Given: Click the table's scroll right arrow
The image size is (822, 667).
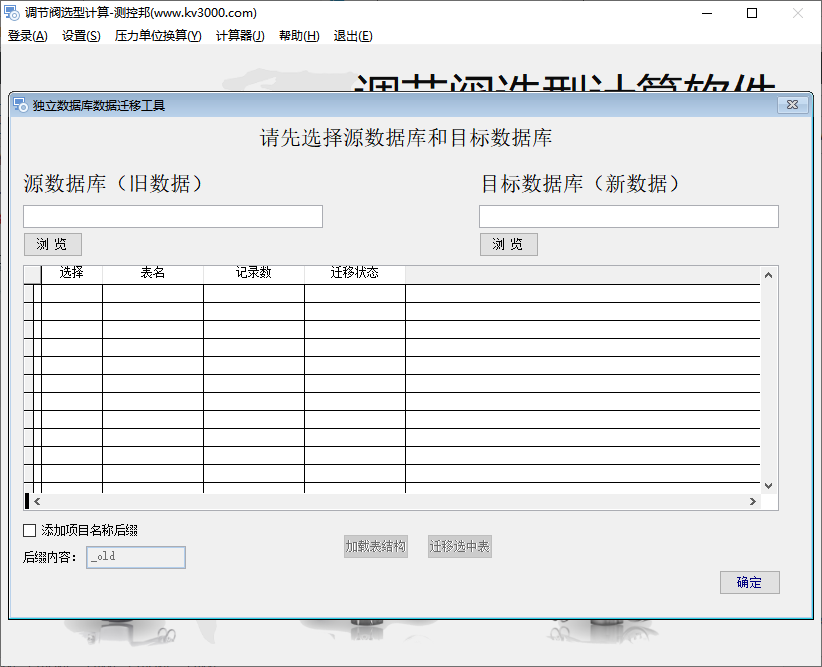Looking at the screenshot, I should [753, 501].
